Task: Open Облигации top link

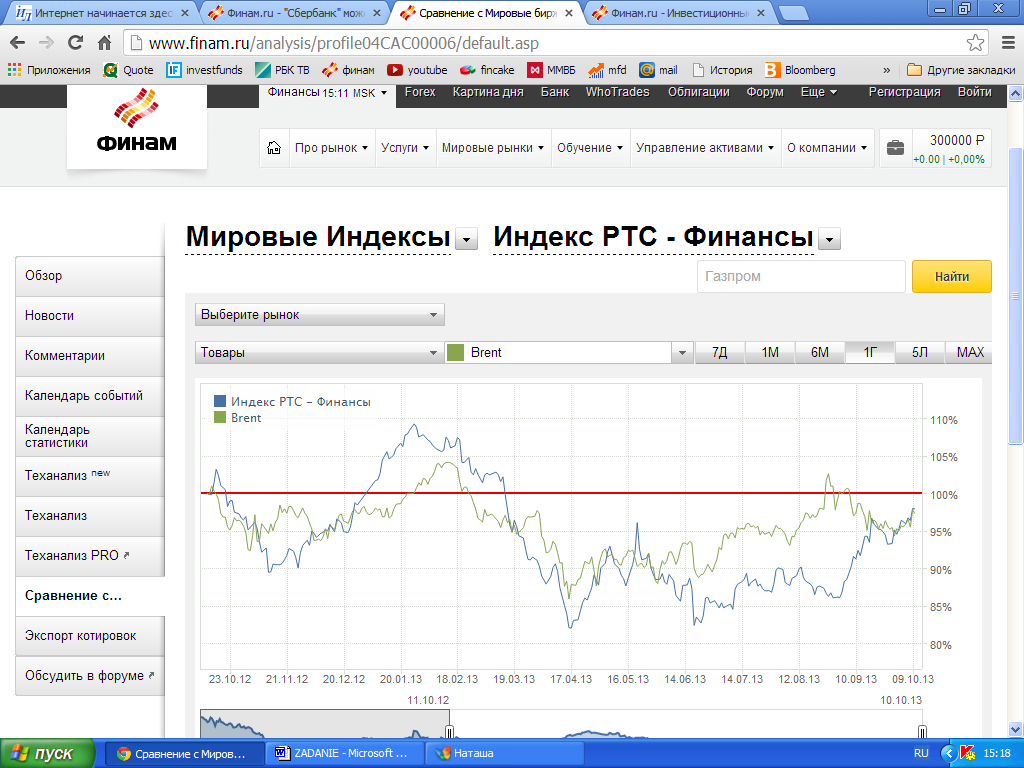Action: click(x=698, y=92)
